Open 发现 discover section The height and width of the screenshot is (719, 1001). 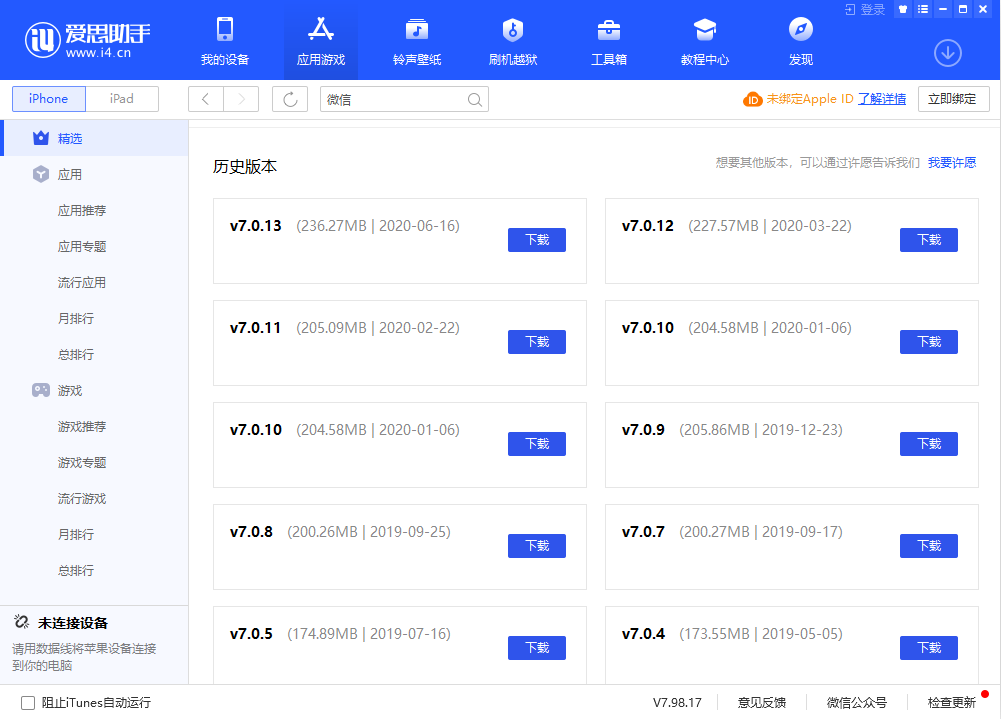(x=801, y=41)
